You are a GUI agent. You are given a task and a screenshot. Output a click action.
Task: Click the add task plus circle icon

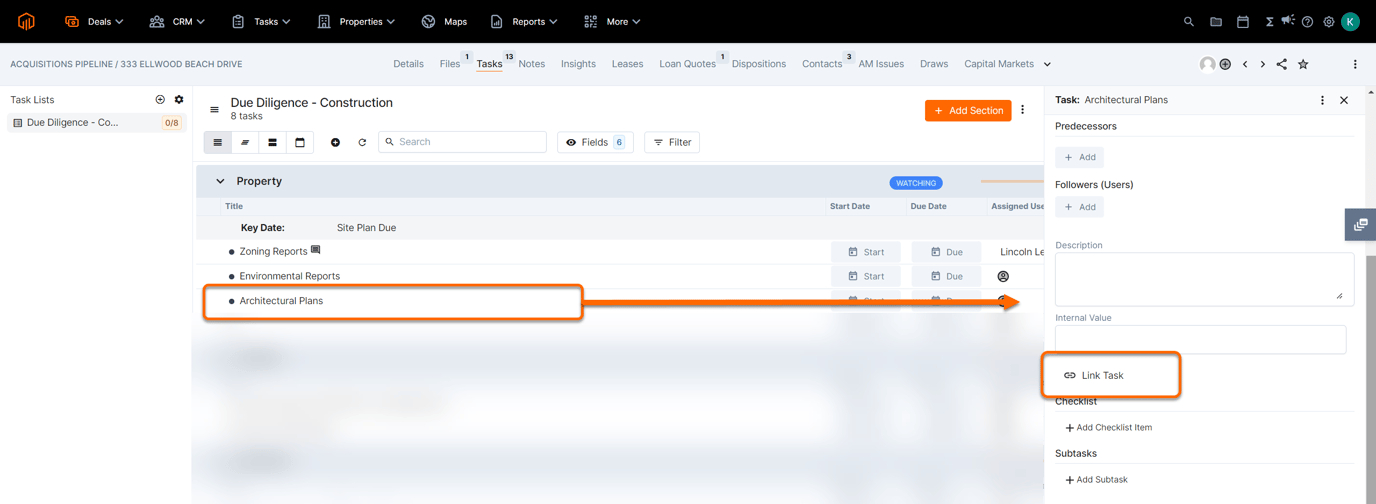coord(335,142)
